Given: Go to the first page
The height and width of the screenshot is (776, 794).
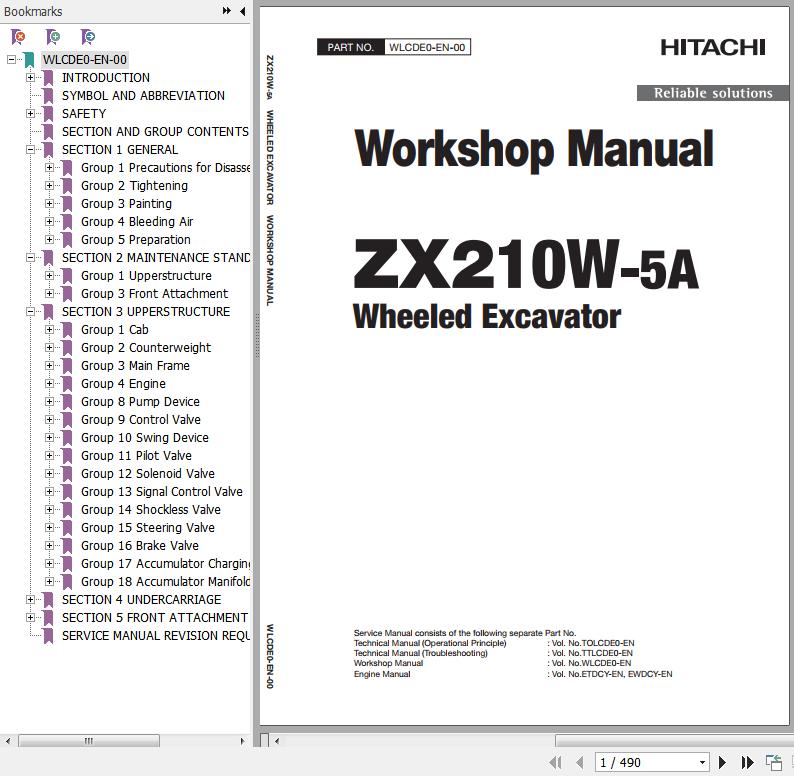Looking at the screenshot, I should pos(555,762).
